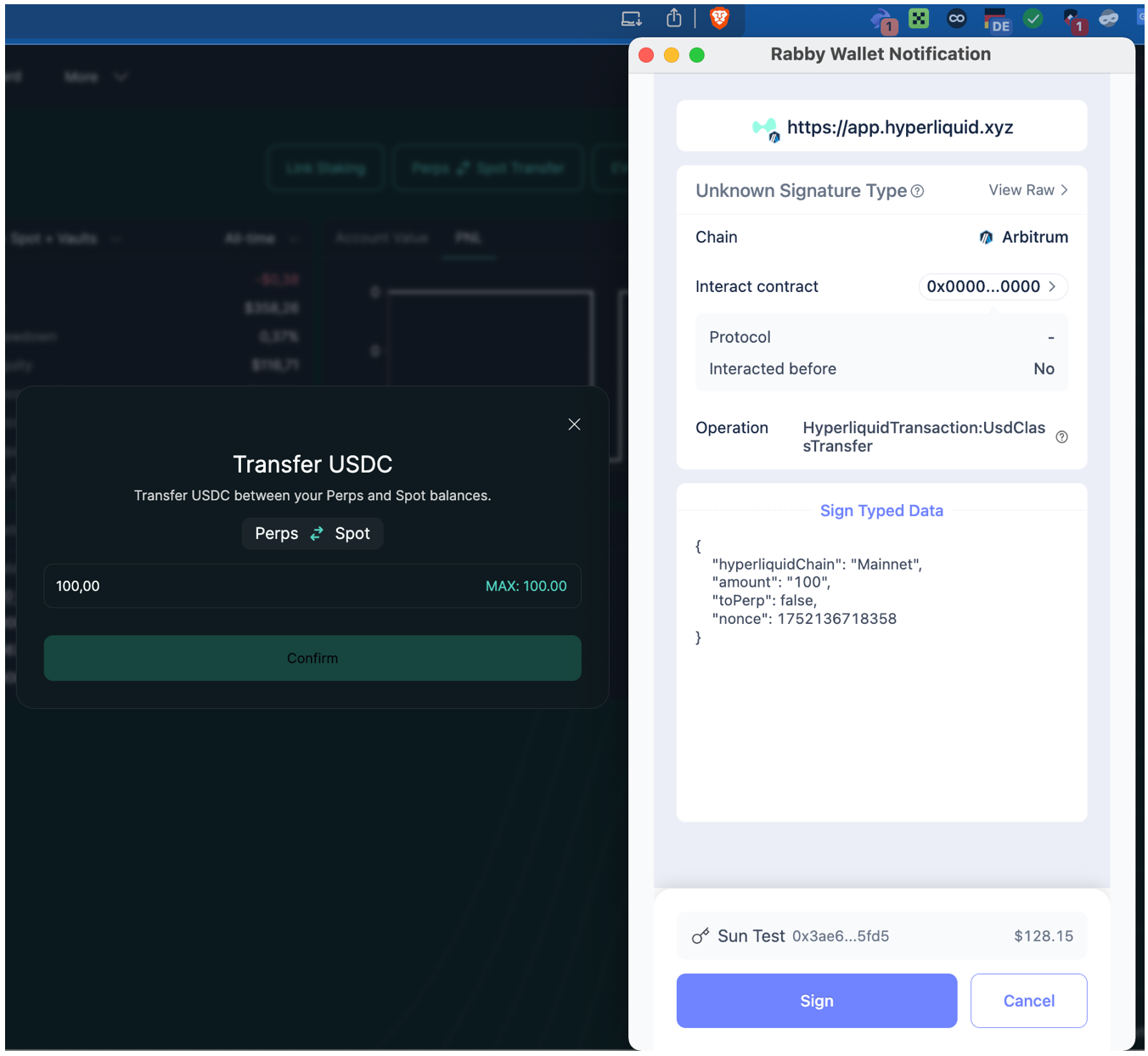Switch to the Account Value tab

point(381,239)
